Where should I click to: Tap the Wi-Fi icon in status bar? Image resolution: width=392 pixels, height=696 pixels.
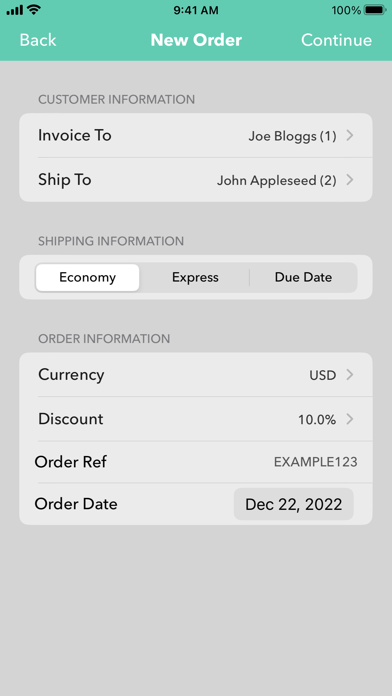(x=32, y=10)
